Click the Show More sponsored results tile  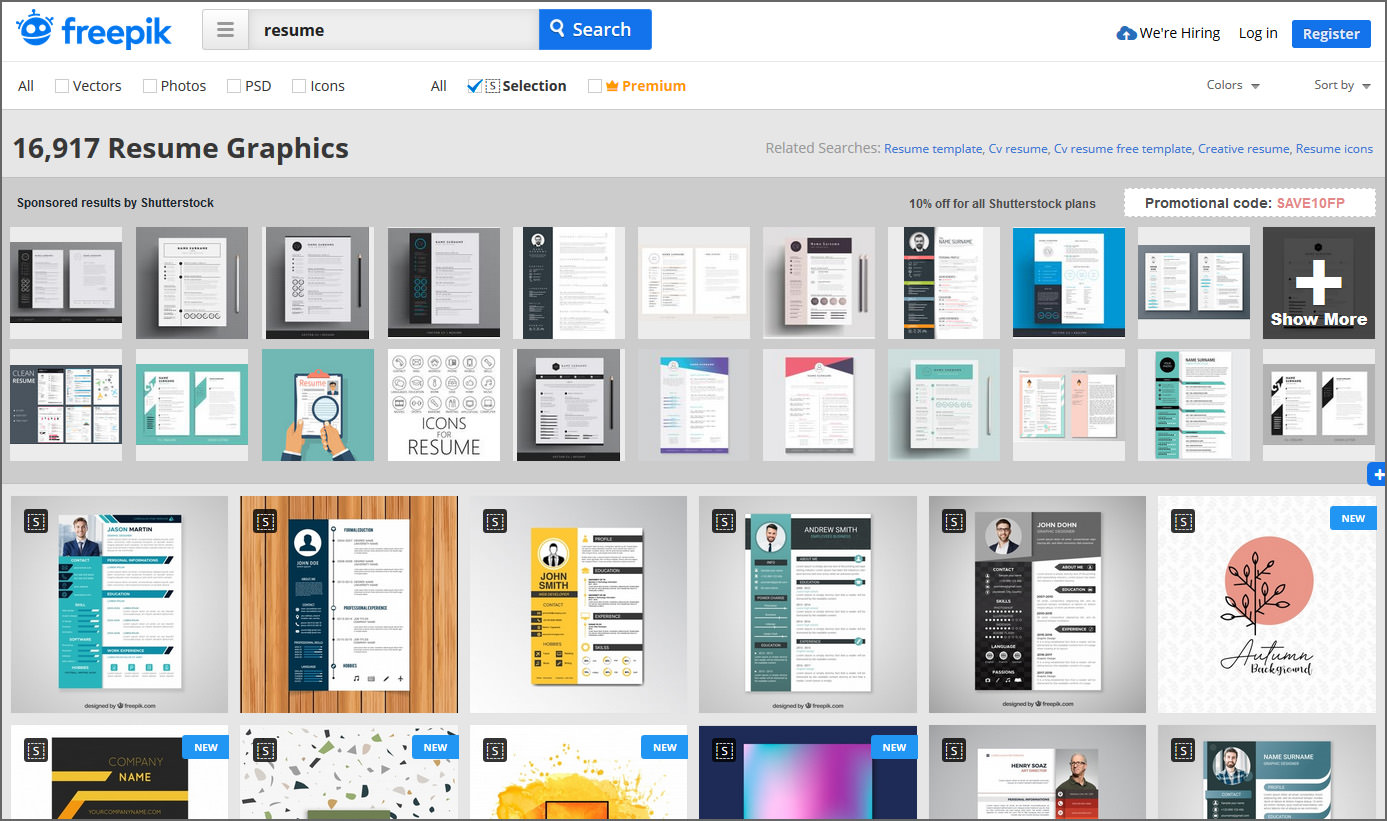click(x=1319, y=283)
